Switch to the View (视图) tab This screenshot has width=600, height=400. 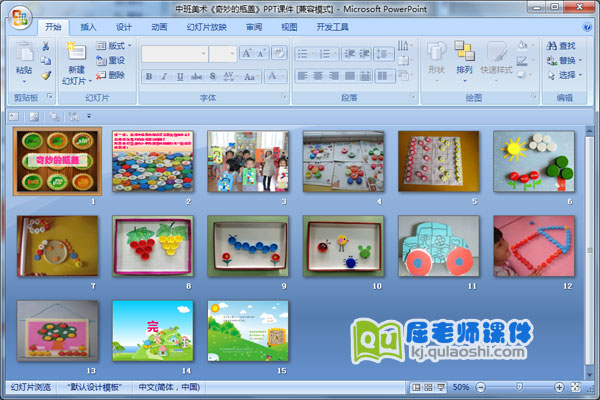(289, 27)
